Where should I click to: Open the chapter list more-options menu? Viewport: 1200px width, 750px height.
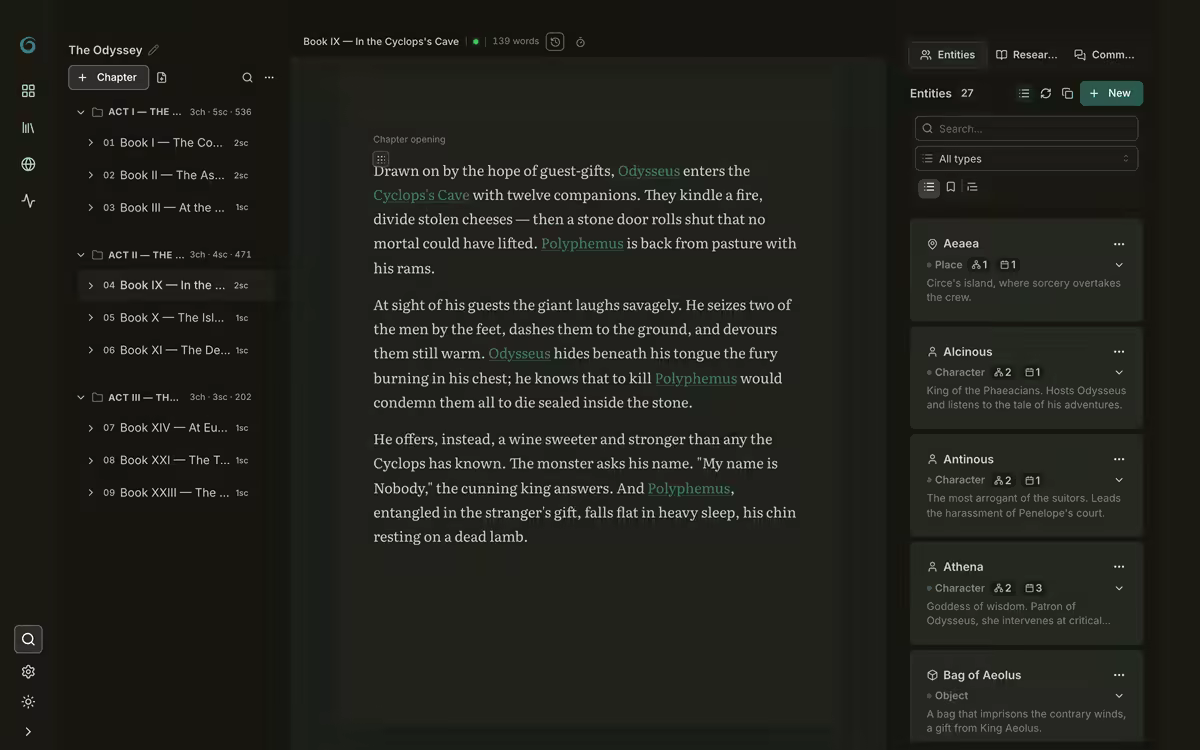[x=269, y=77]
